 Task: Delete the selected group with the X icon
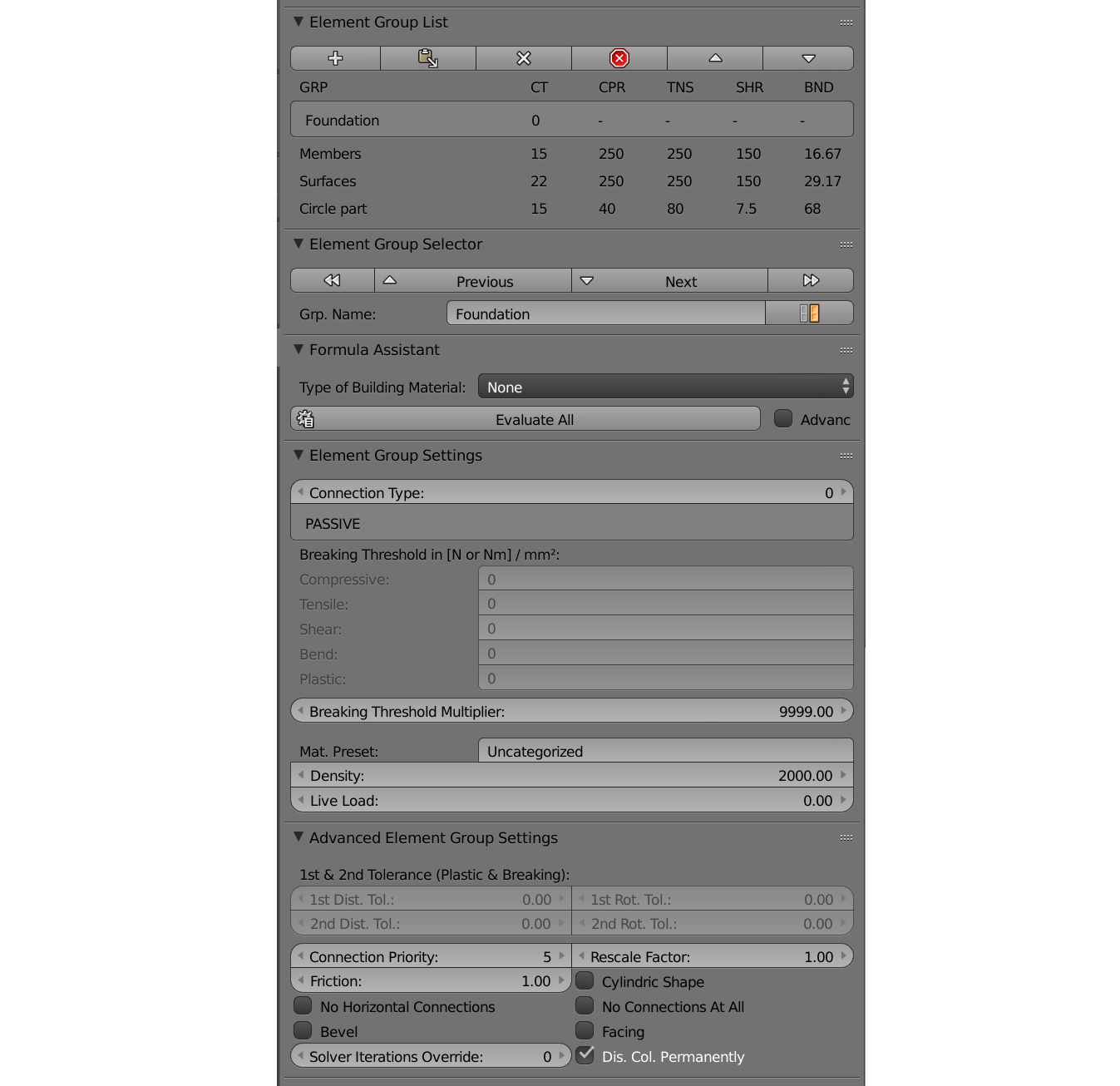click(524, 58)
